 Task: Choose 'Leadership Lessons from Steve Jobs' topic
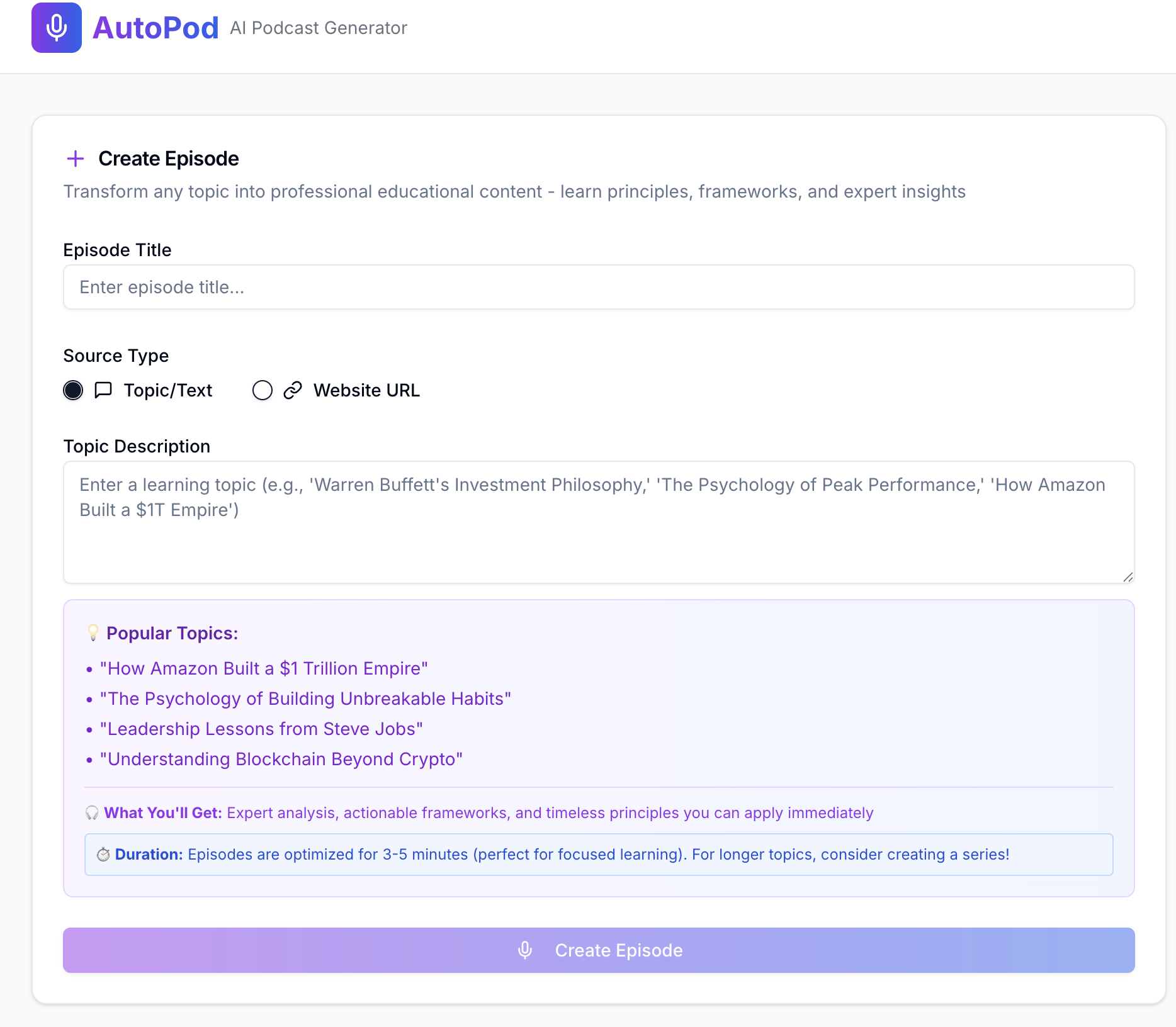tap(261, 729)
